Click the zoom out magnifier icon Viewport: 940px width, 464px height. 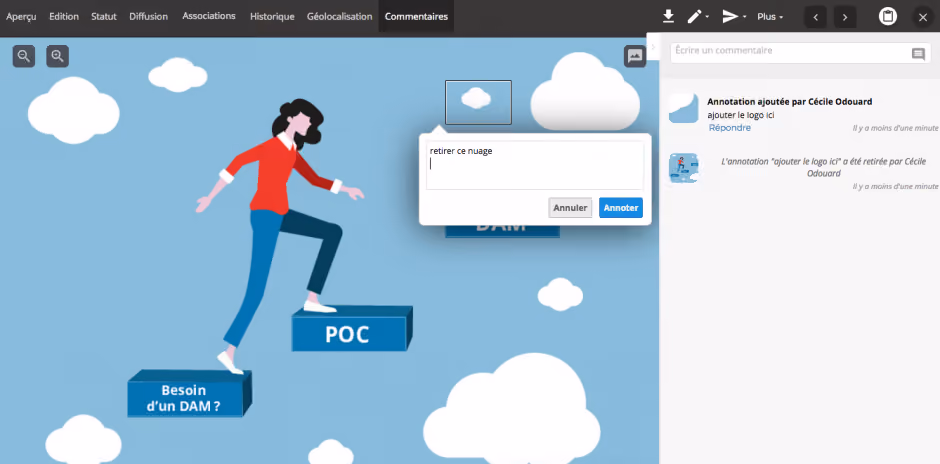click(x=24, y=56)
